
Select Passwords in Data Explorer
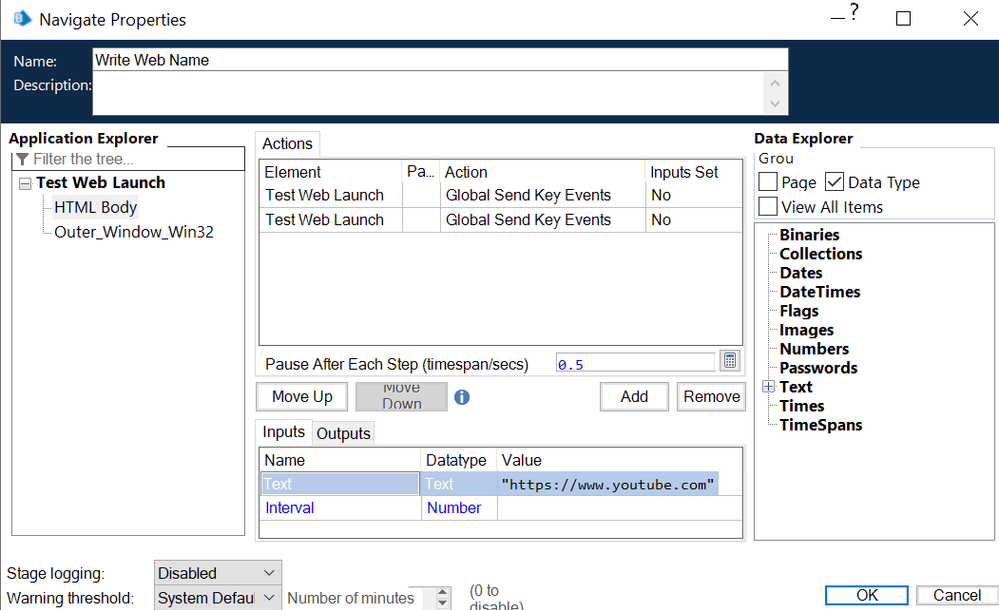pos(818,368)
